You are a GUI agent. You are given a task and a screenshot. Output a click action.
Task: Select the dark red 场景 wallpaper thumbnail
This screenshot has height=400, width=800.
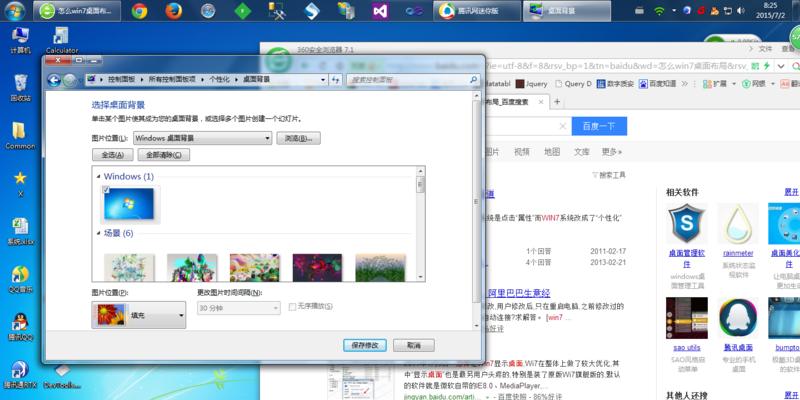pos(317,267)
